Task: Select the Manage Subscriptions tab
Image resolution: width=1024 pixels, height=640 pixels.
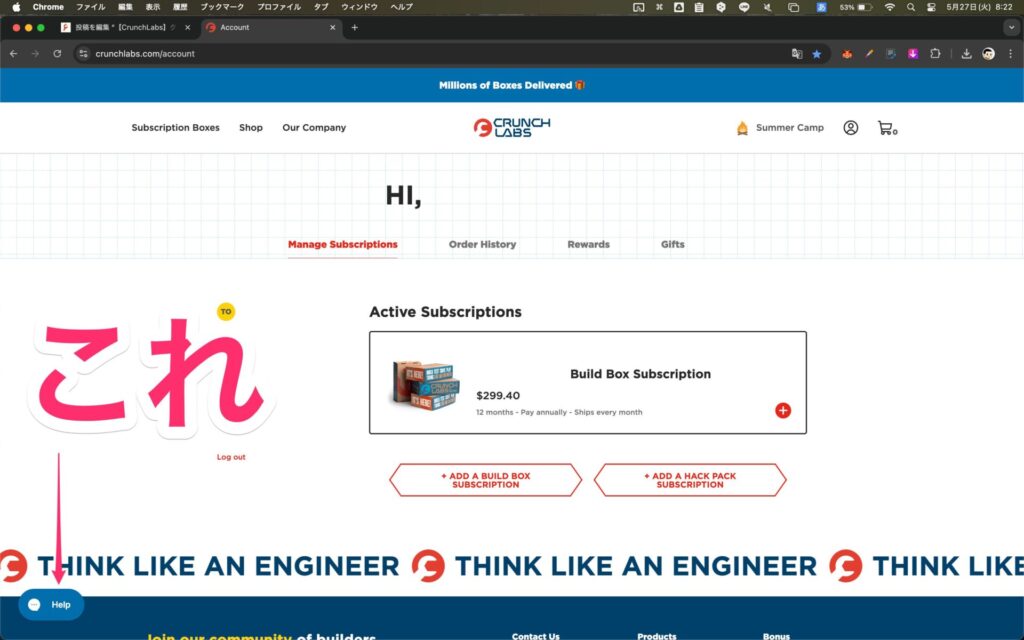Action: point(343,244)
